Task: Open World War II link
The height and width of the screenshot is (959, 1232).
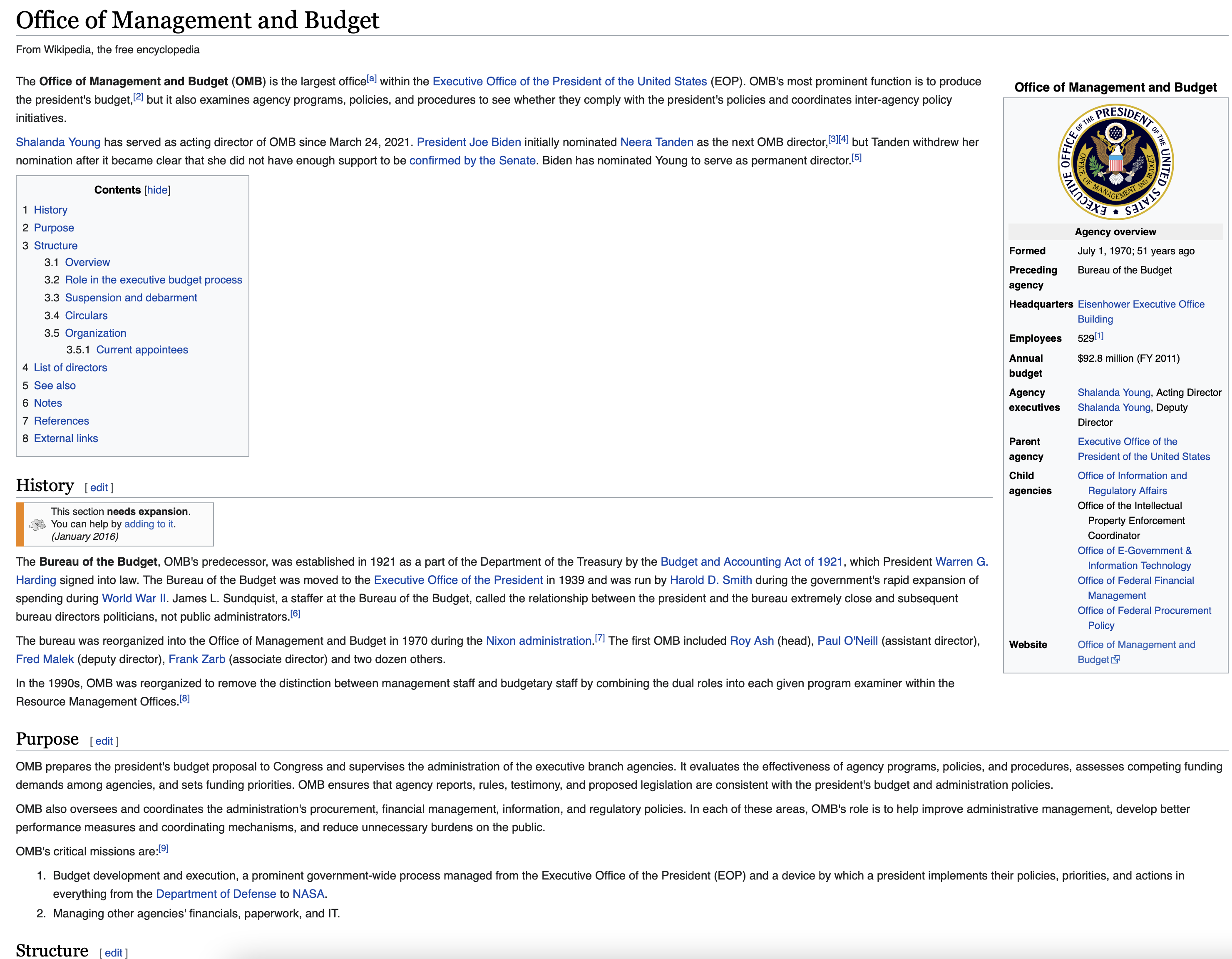Action: click(134, 598)
